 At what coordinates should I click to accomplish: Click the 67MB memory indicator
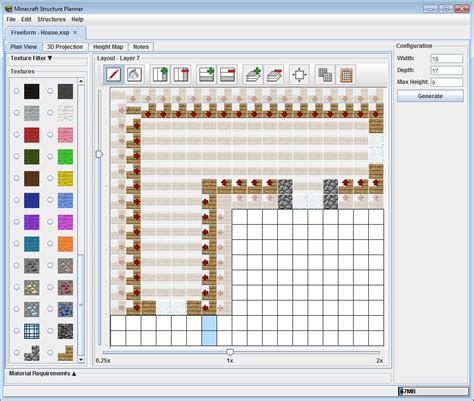pos(434,391)
